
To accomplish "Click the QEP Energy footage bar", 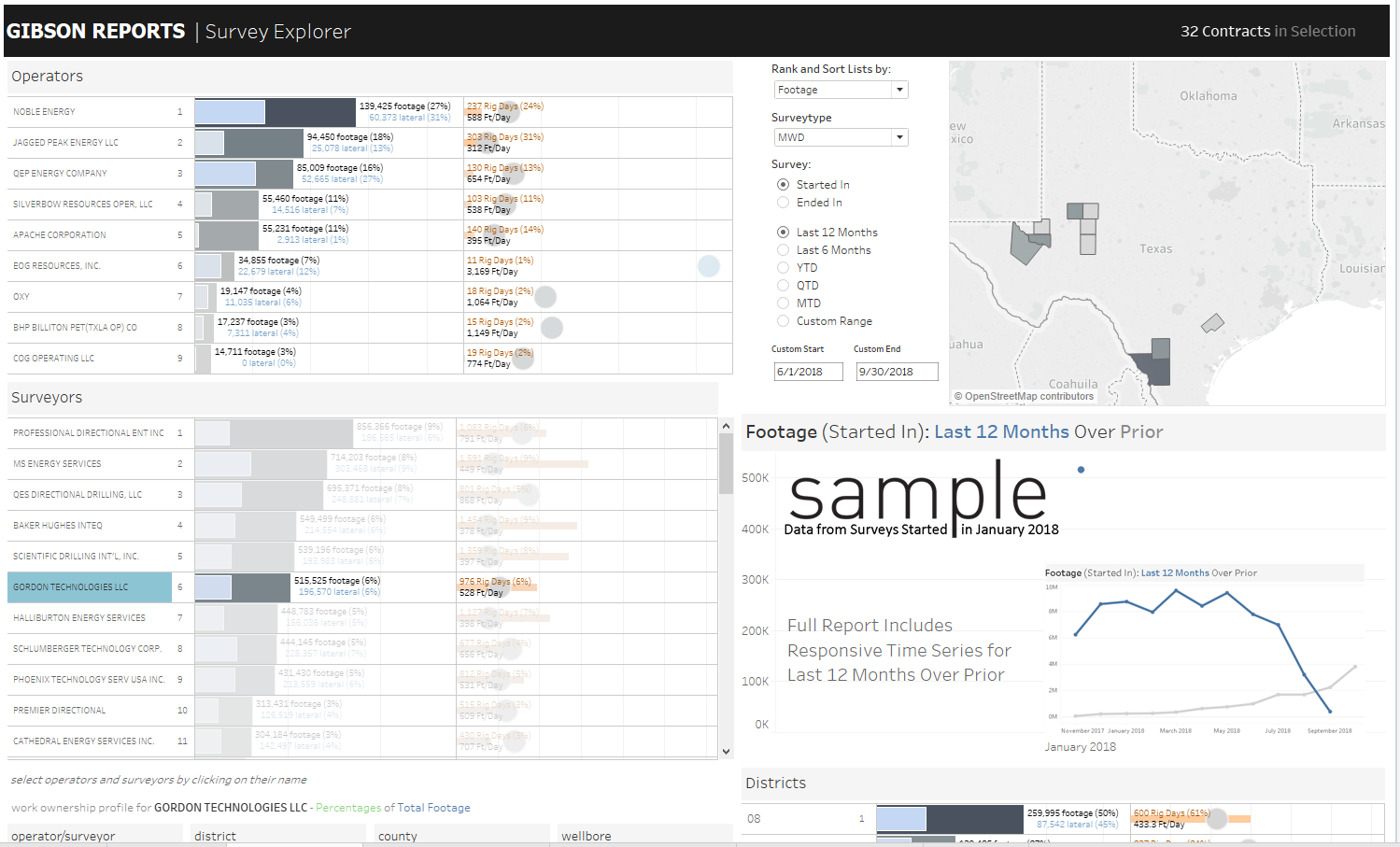I will (244, 174).
